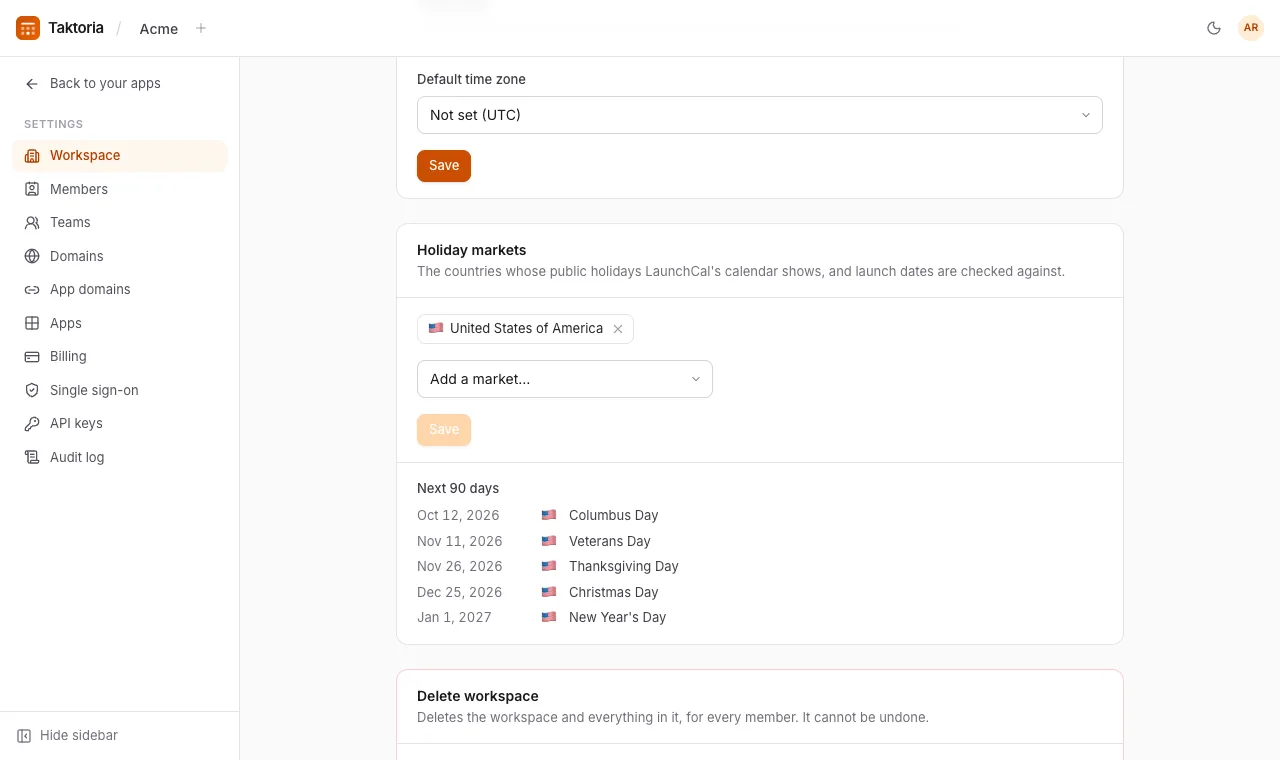Viewport: 1280px width, 760px height.
Task: Open App domains settings
Action: (x=120, y=290)
